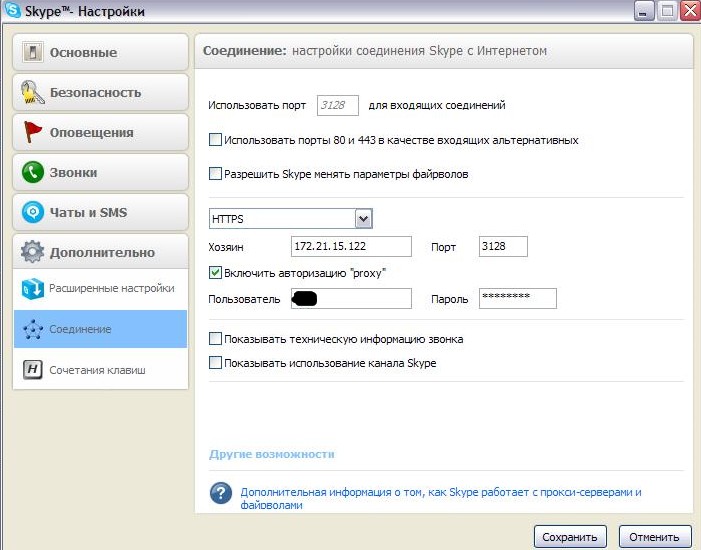The height and width of the screenshot is (550, 701).
Task: Click the Сочетания клавиш keyboard icon
Action: pos(32,370)
